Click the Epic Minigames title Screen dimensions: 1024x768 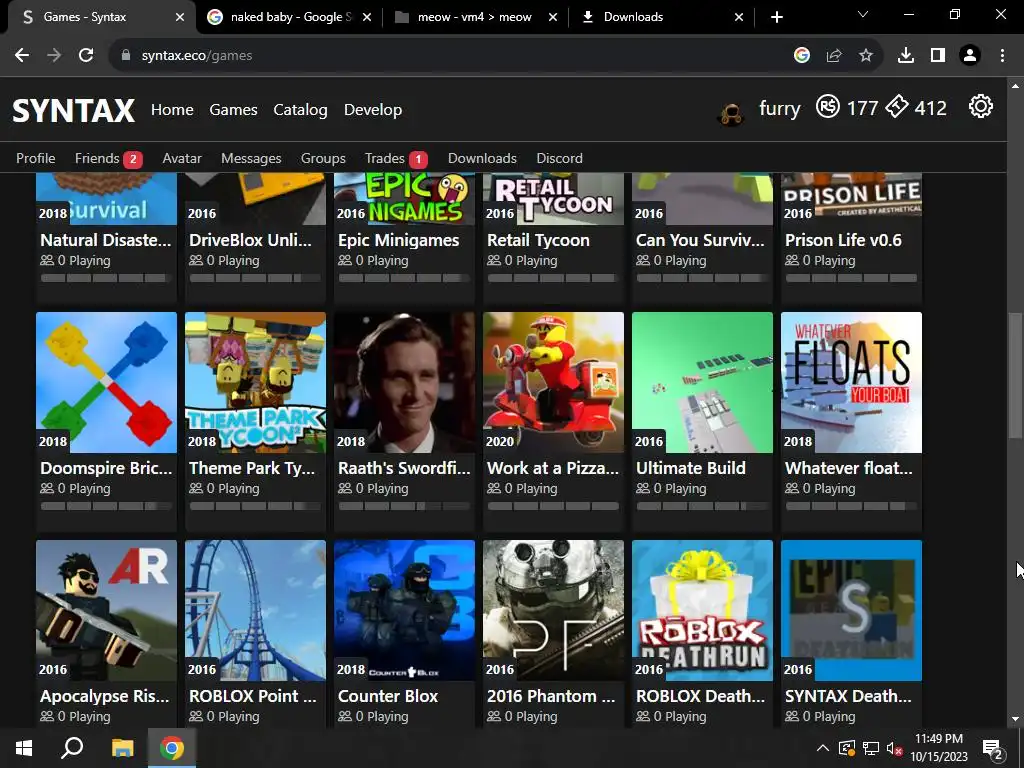(x=398, y=240)
